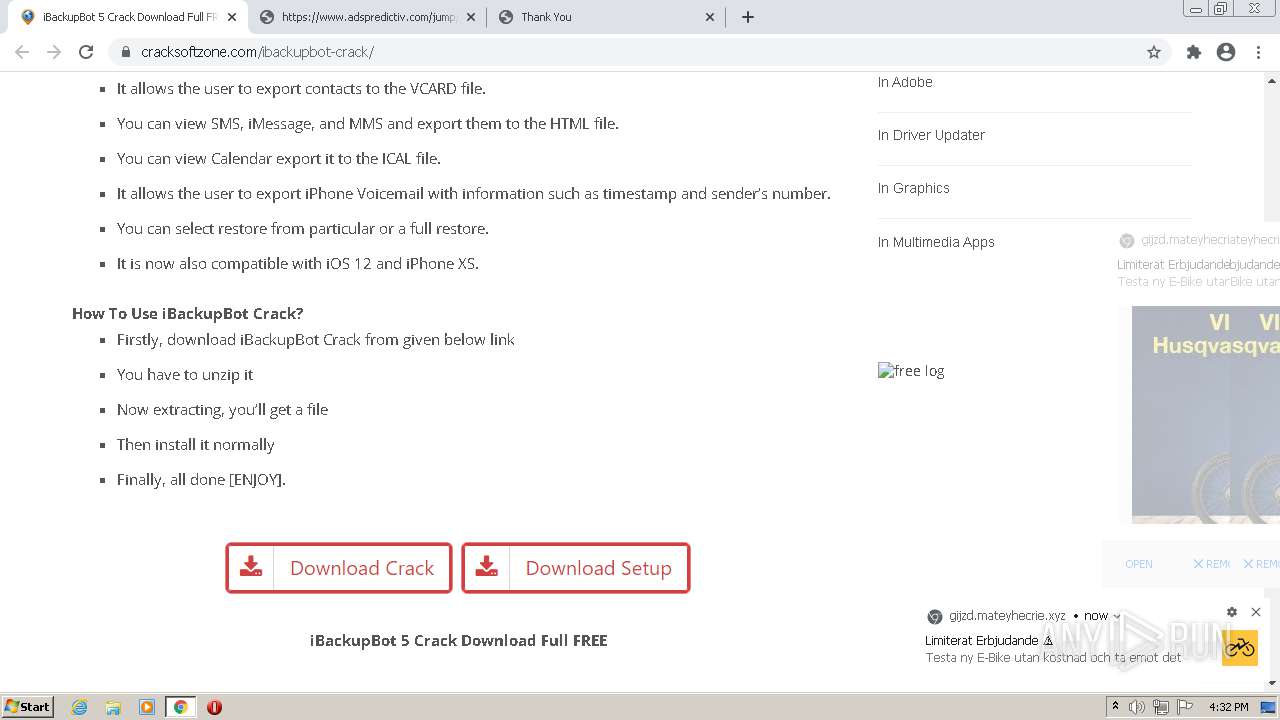
Task: Go back using browser back arrow
Action: click(x=22, y=52)
